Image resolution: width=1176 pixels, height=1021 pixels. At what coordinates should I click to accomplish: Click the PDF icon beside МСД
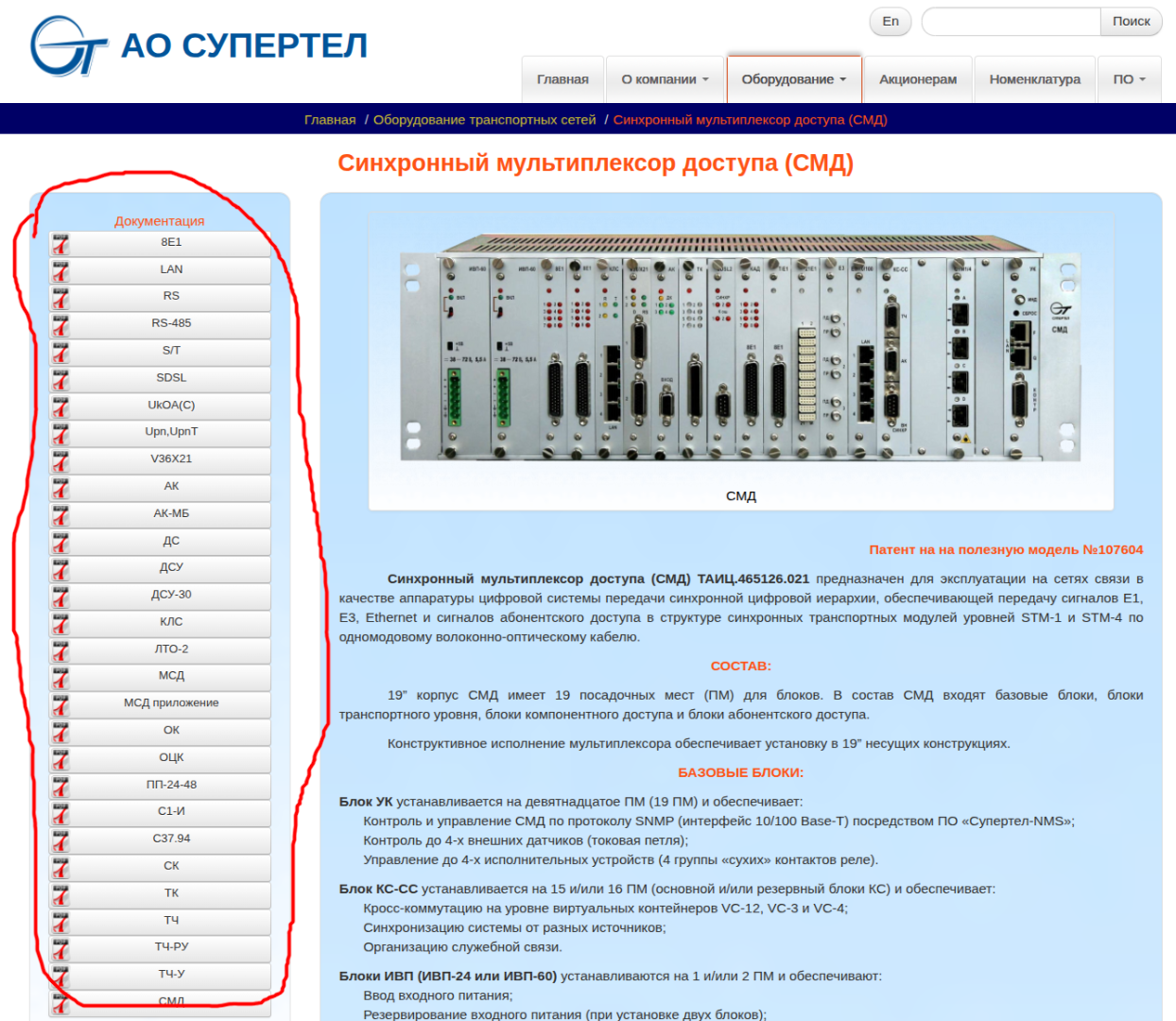61,678
